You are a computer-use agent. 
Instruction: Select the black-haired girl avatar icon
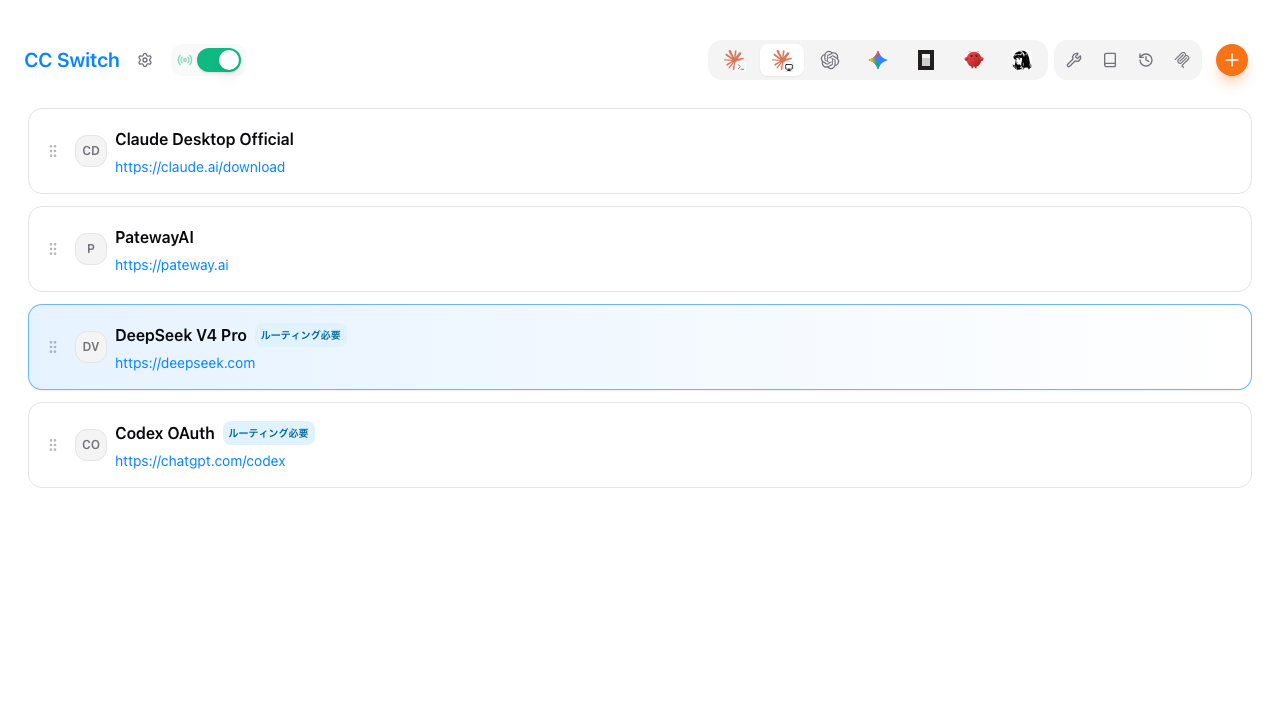click(1021, 60)
